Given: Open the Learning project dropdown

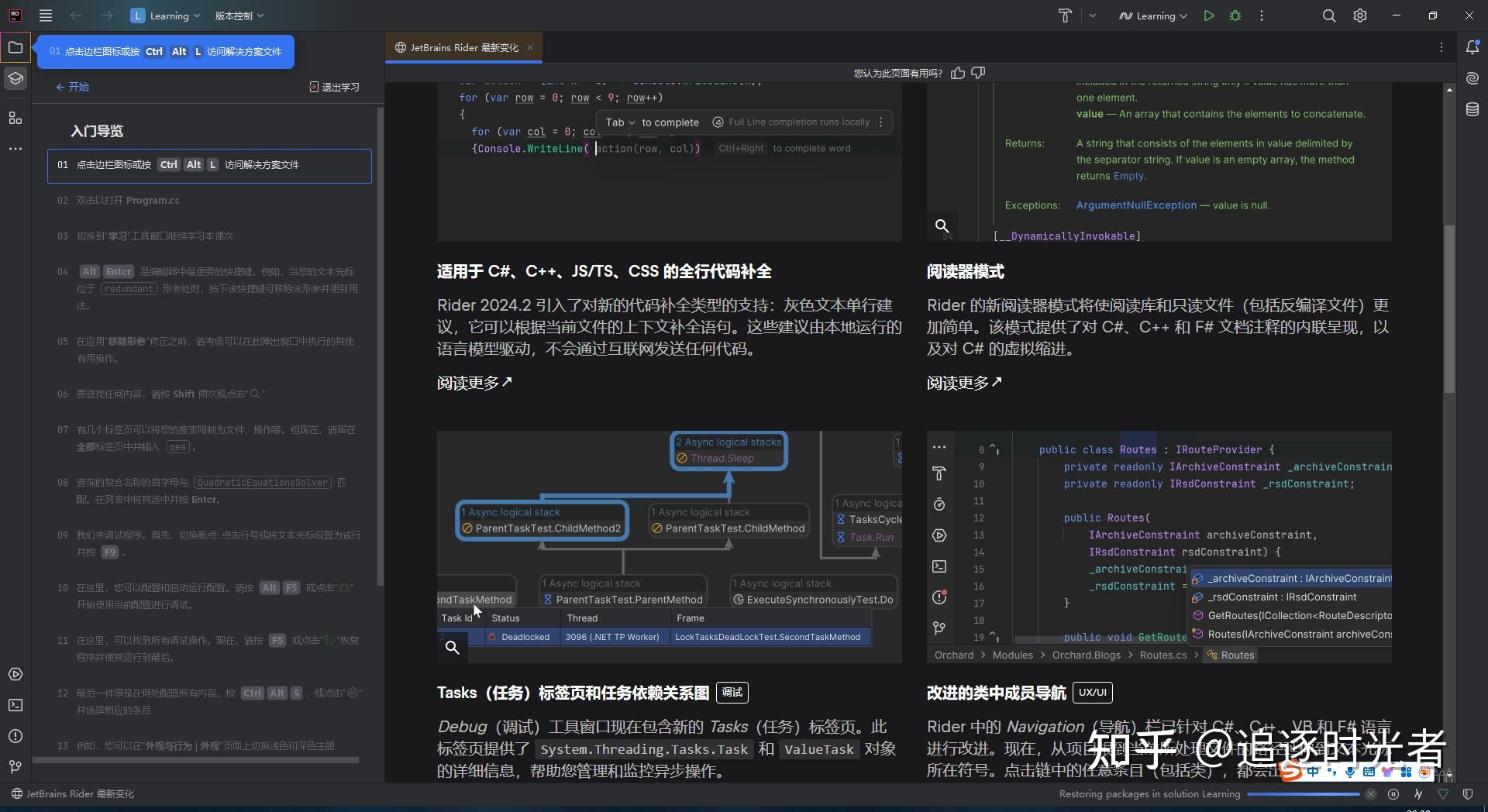Looking at the screenshot, I should 165,15.
